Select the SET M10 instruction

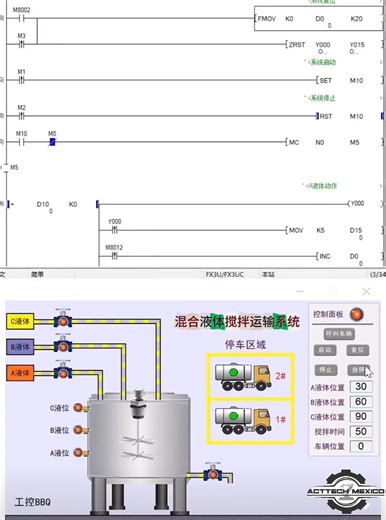349,80
